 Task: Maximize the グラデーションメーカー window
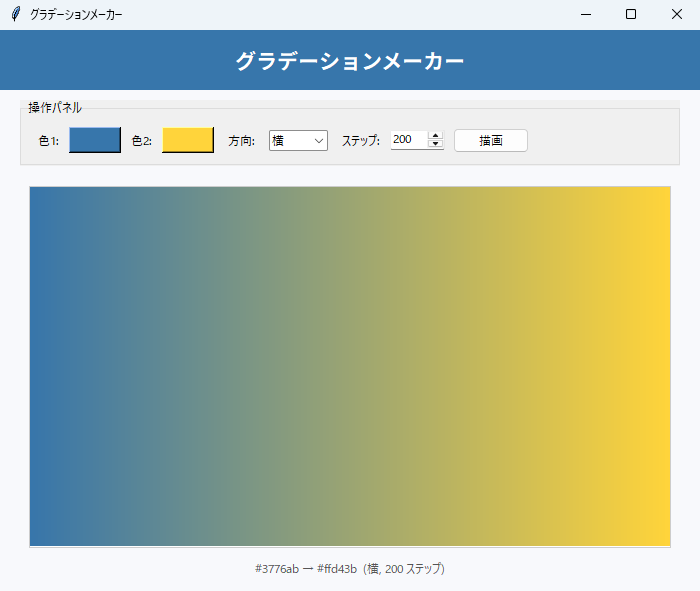tap(631, 14)
